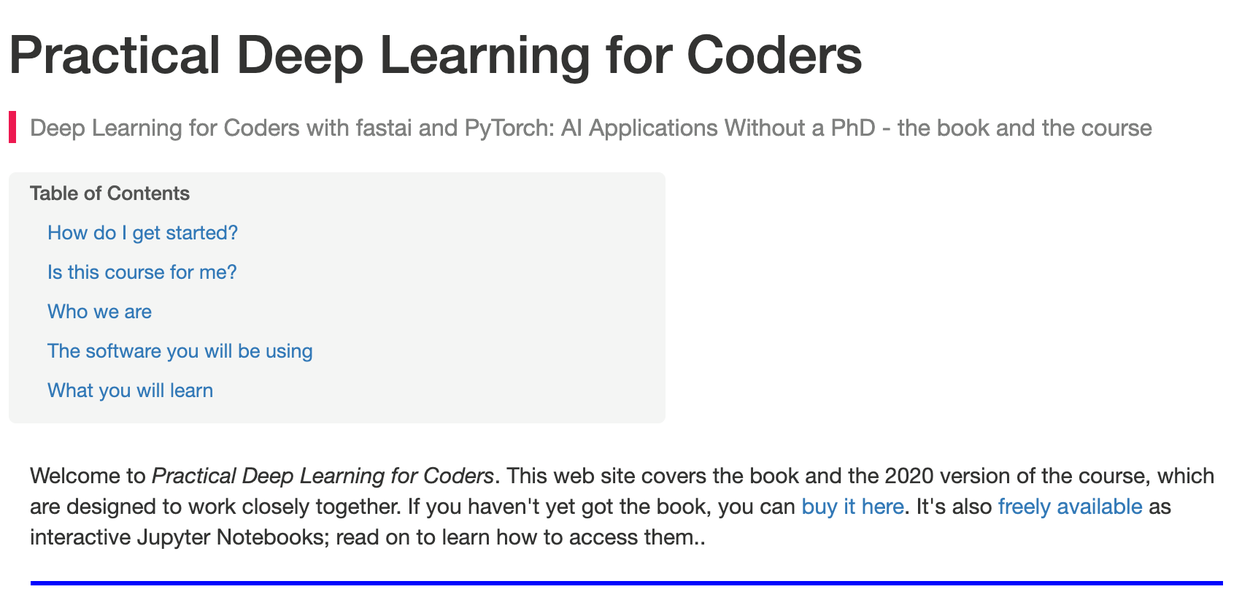Viewport: 1242px width, 600px height.
Task: Click the blue horizontal divider line
Action: tap(626, 582)
